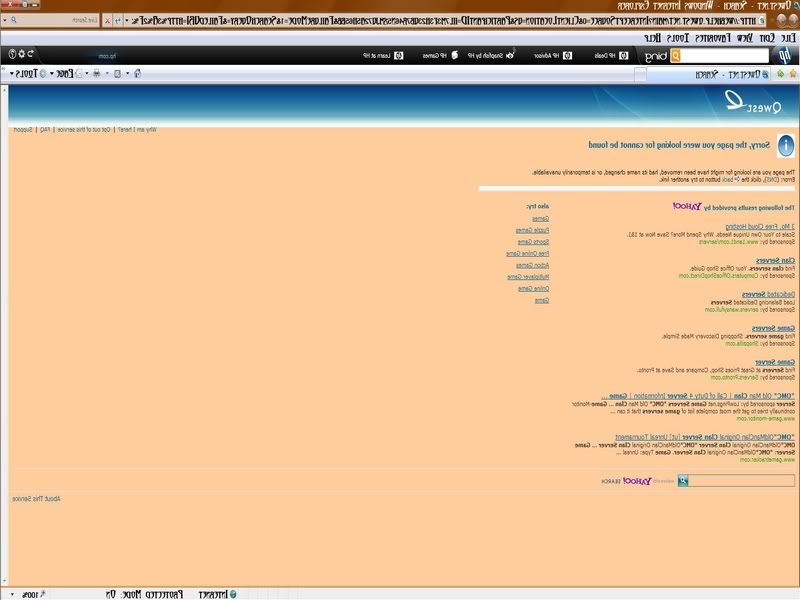The width and height of the screenshot is (800, 600).
Task: Open HP Deals from the HP toolbar
Action: click(611, 56)
